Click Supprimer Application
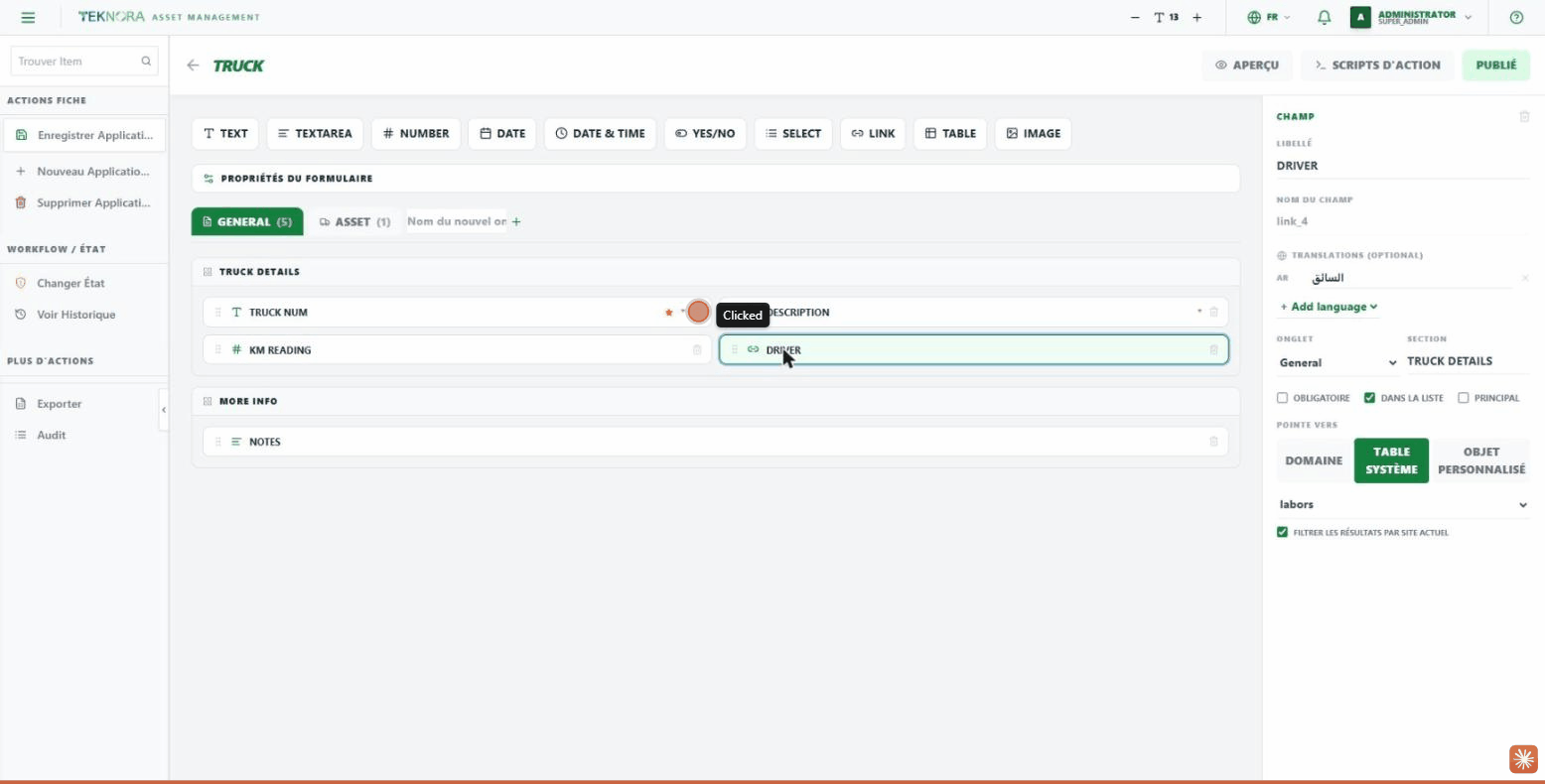 tap(84, 202)
